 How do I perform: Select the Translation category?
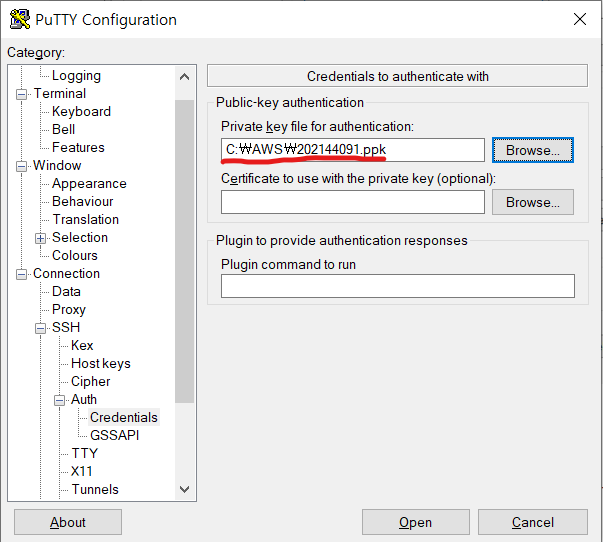pos(86,220)
